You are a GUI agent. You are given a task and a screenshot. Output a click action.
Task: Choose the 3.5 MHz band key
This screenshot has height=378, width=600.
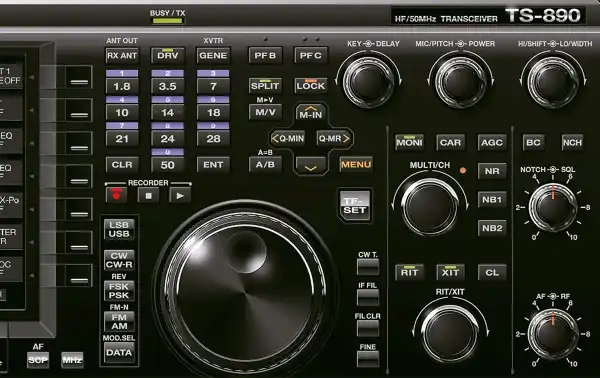[x=168, y=86]
